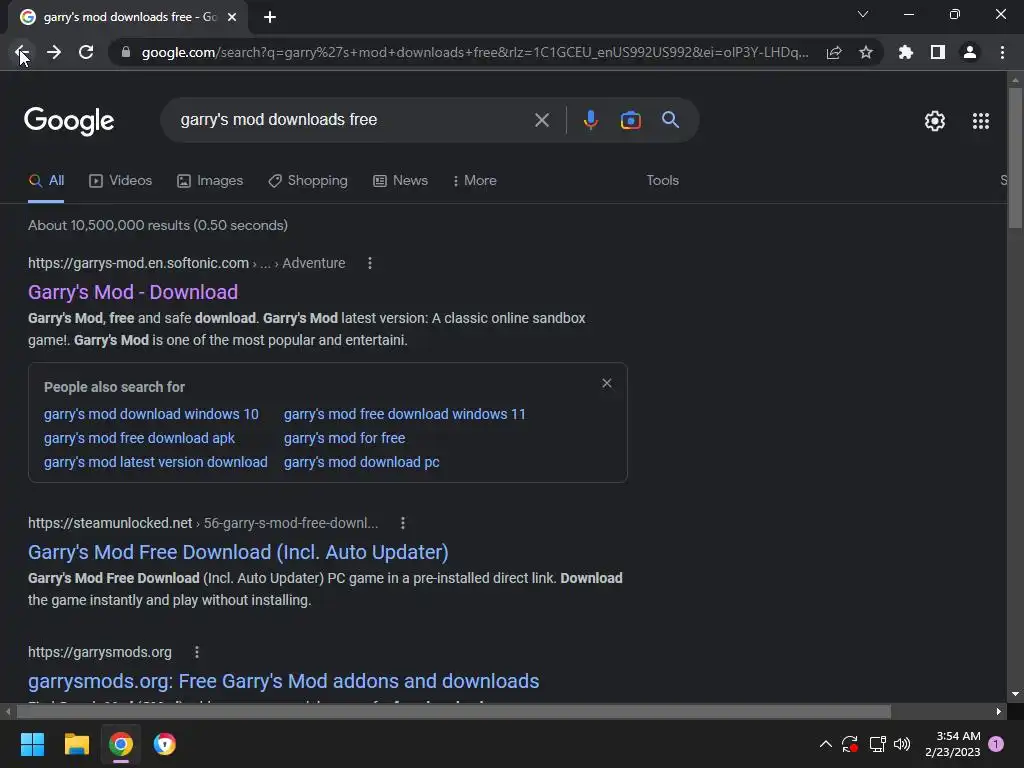Open the volume speaker icon
1024x768 pixels.
pos(902,744)
